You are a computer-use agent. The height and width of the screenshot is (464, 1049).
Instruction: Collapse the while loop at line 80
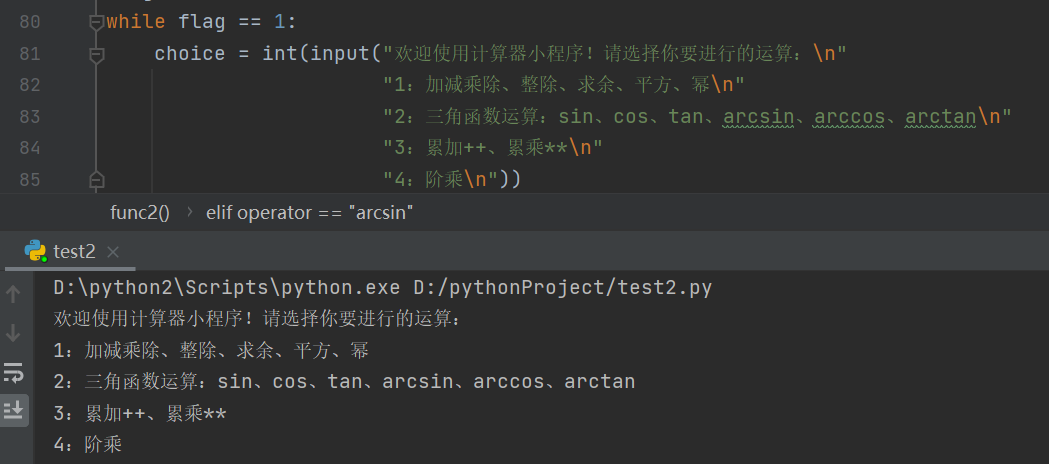coord(96,21)
